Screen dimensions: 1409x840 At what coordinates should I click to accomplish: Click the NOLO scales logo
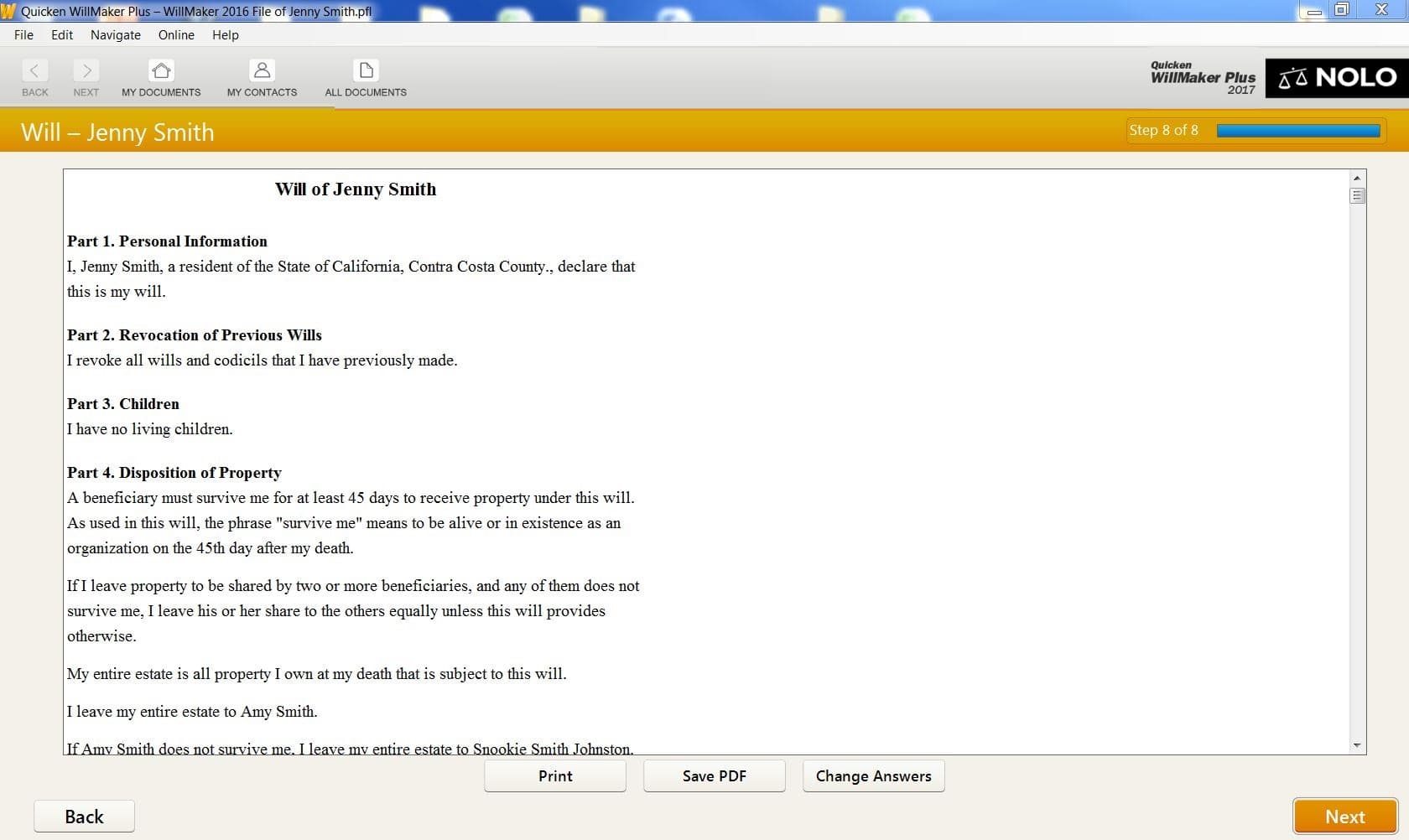1336,78
